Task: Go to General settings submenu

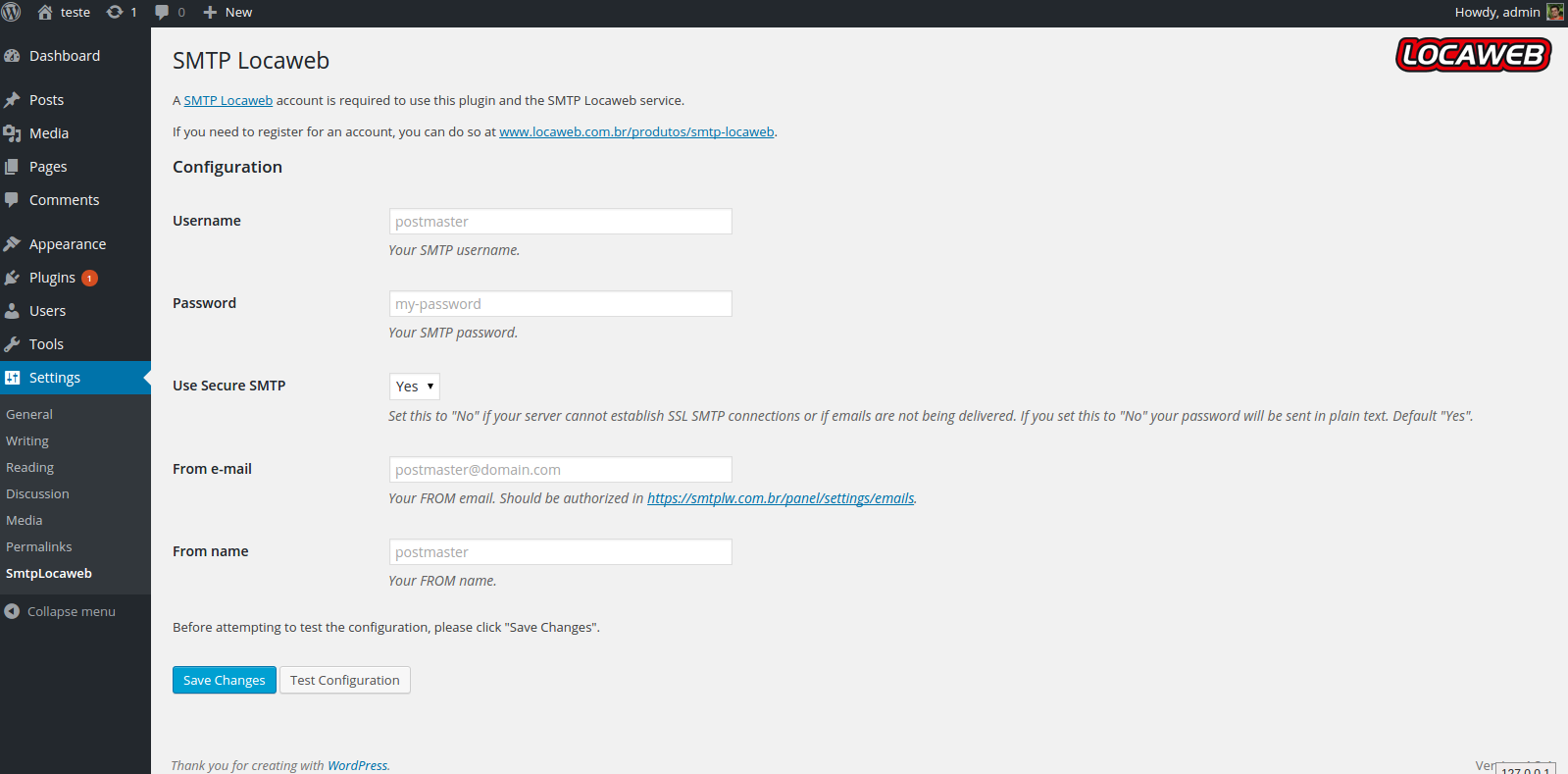Action: point(29,414)
